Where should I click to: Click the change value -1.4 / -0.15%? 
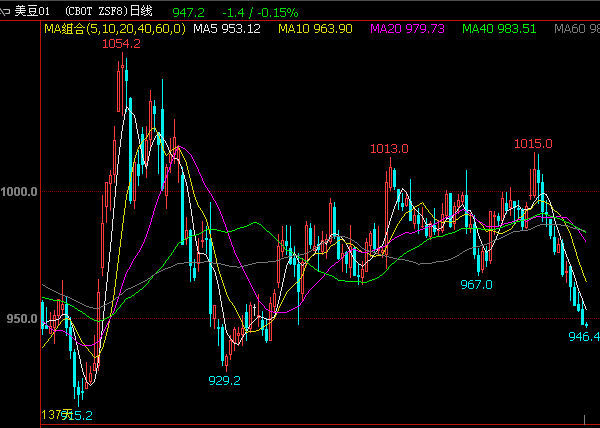(x=260, y=13)
